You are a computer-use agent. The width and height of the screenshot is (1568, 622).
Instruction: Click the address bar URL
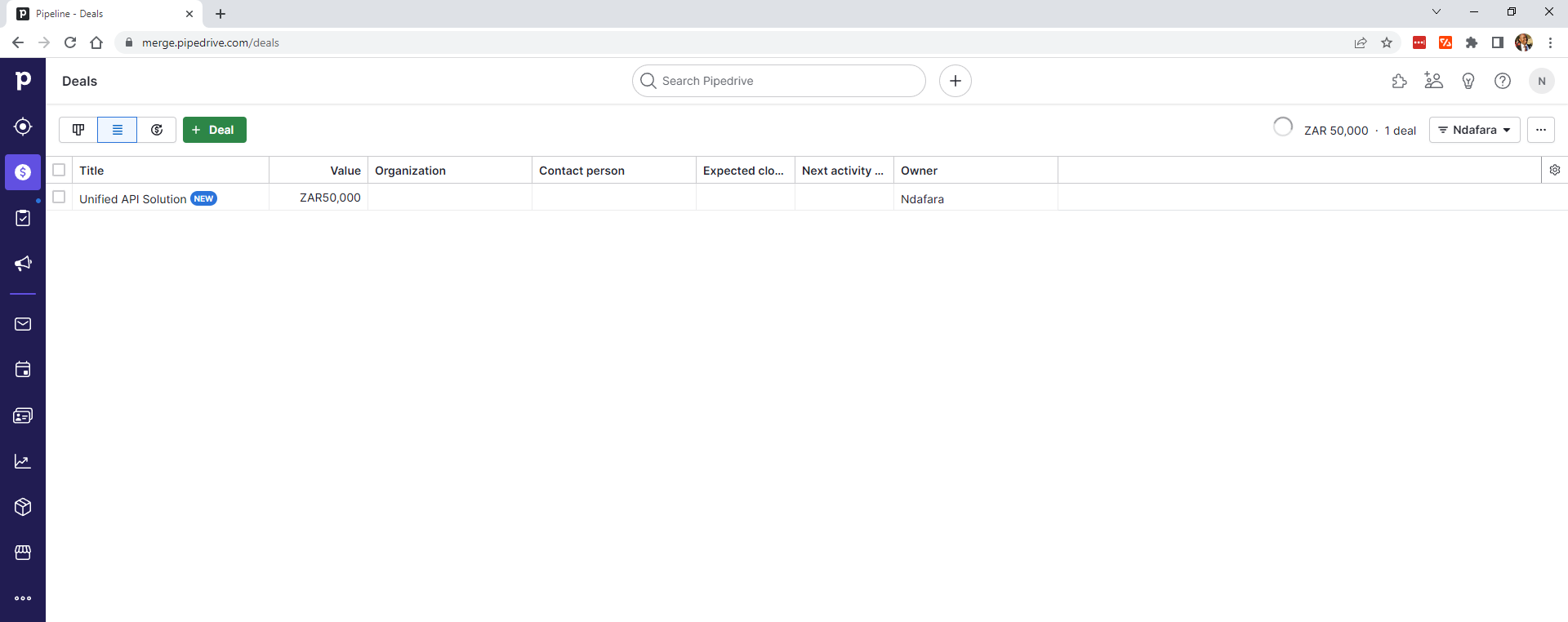(211, 42)
